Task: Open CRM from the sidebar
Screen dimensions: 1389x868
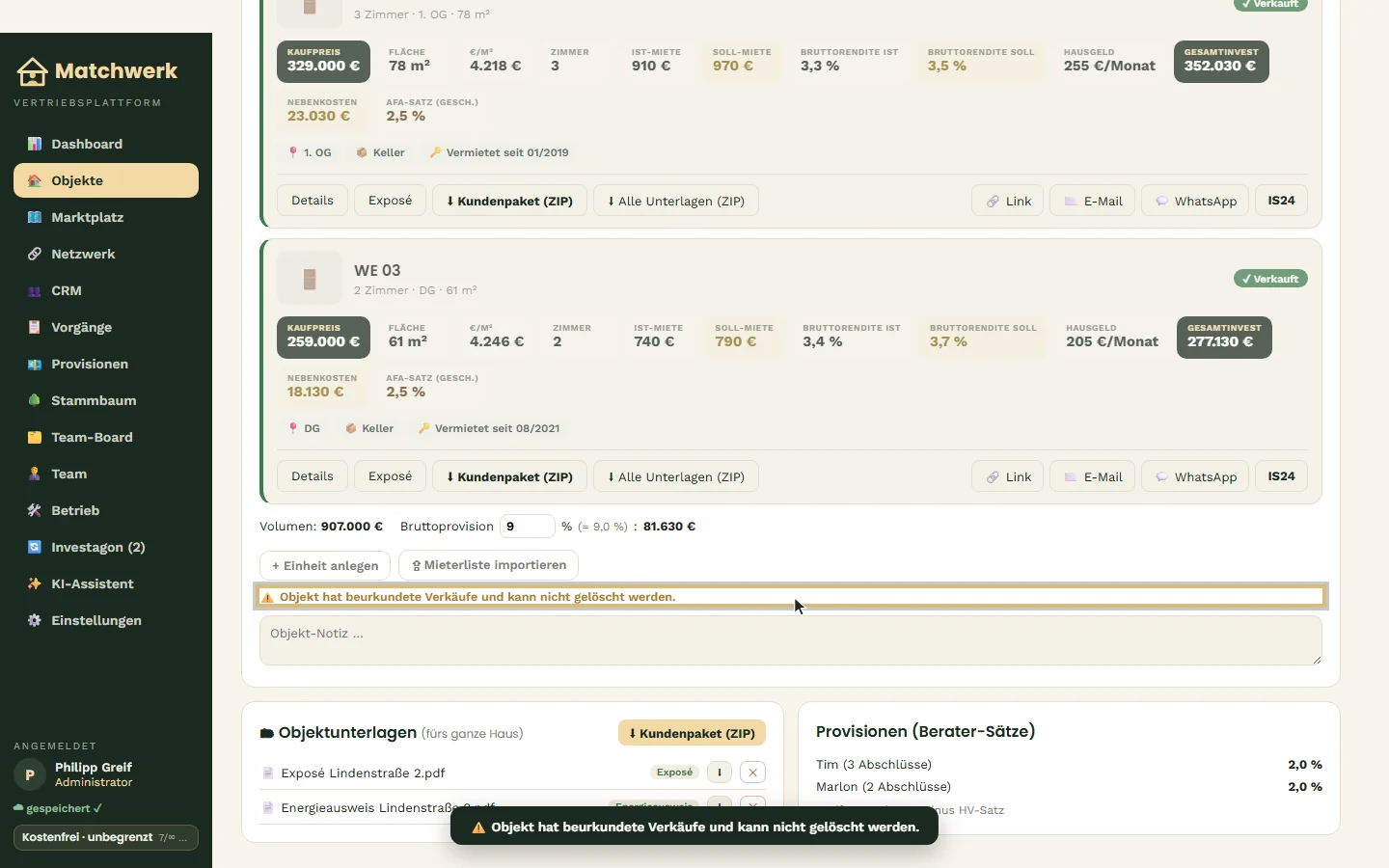Action: click(106, 290)
